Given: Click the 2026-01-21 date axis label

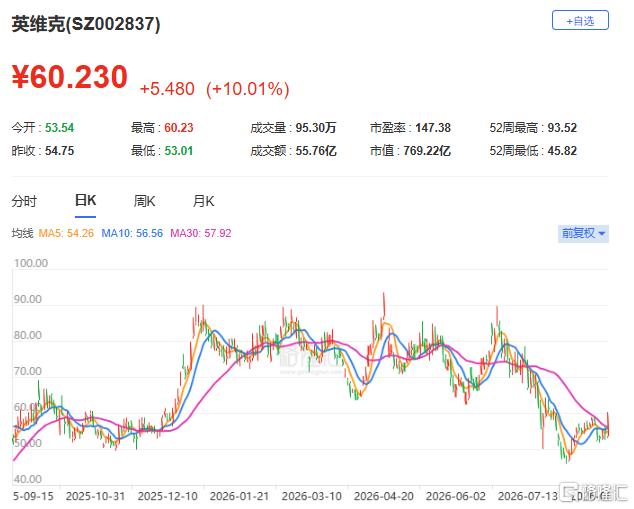Looking at the screenshot, I should 239,496.
